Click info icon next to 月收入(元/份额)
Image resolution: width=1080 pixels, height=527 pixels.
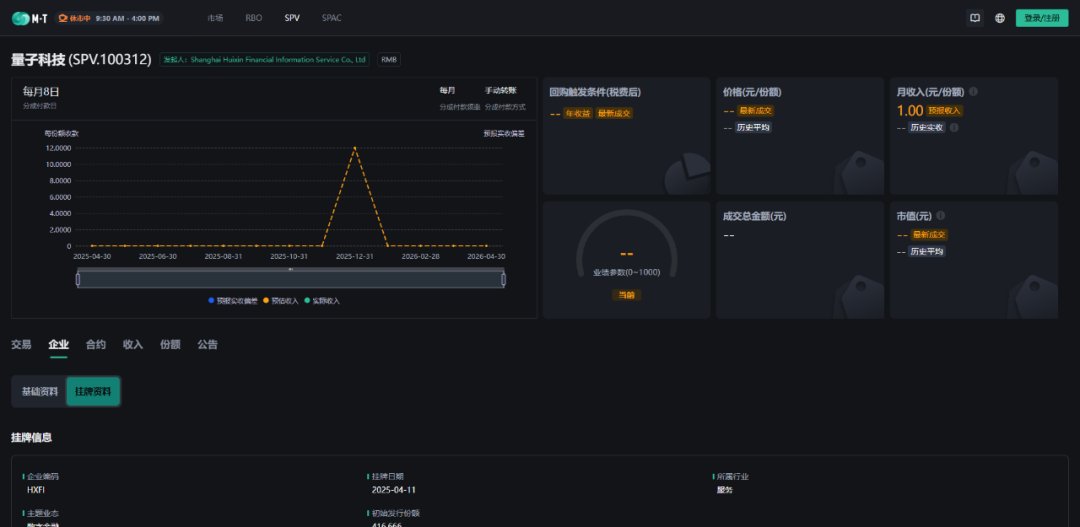(x=973, y=92)
